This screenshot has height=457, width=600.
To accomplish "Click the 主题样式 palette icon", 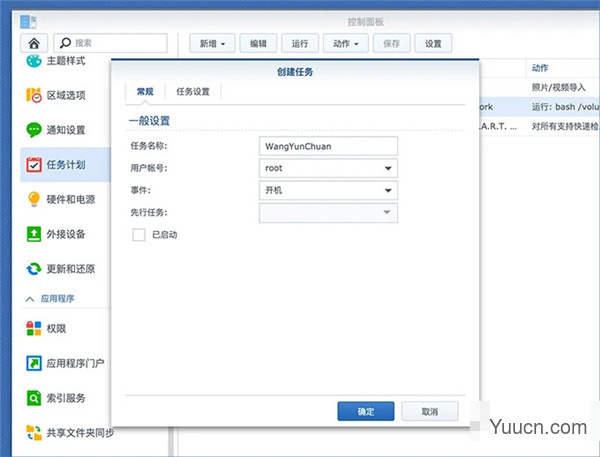I will click(x=34, y=60).
